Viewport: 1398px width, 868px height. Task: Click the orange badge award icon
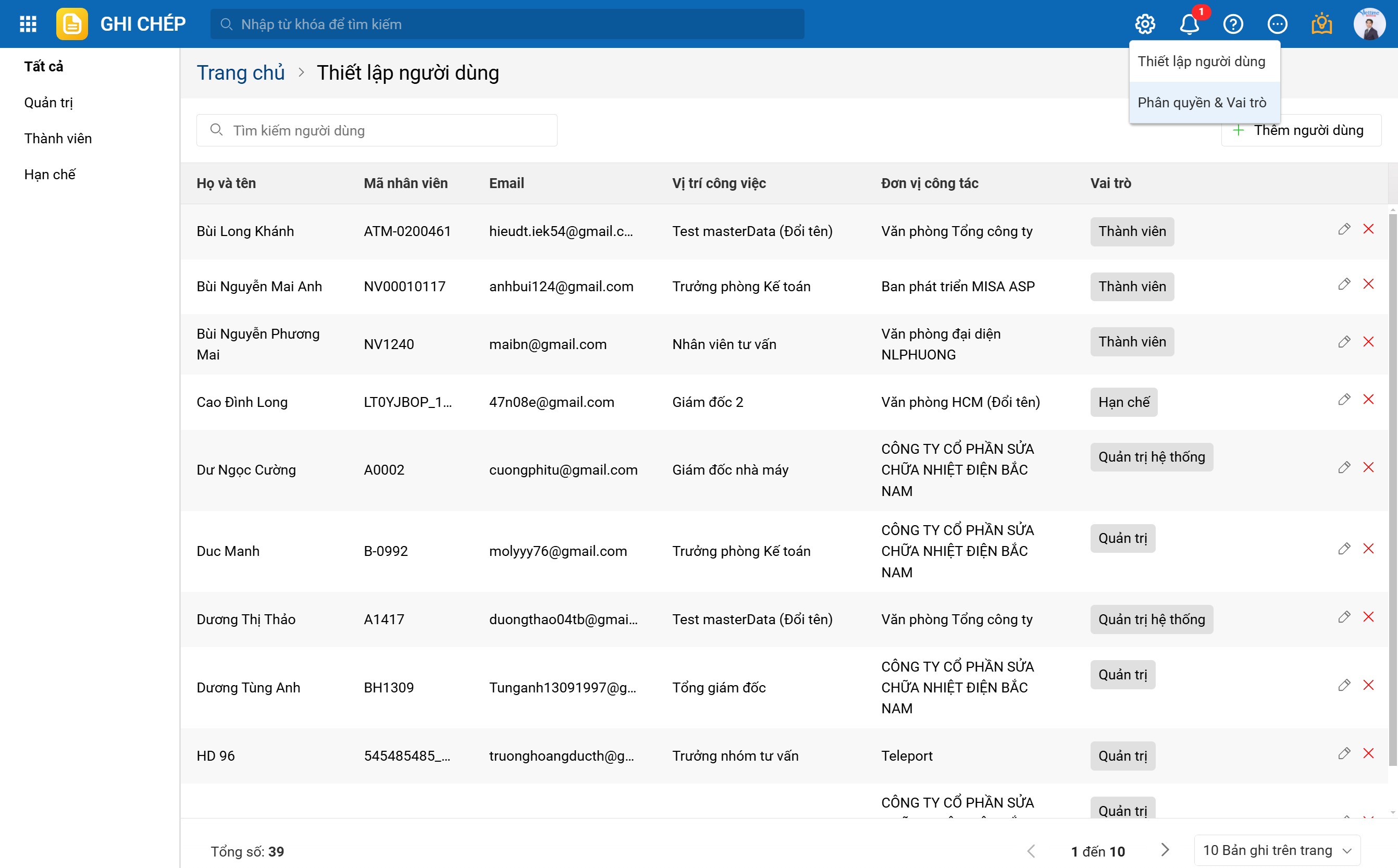pos(1321,24)
